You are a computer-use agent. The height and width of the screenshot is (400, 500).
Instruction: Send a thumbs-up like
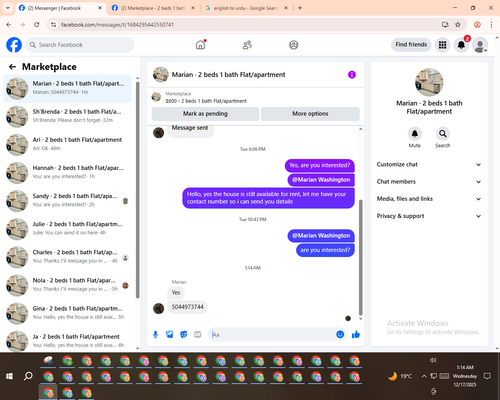point(356,334)
